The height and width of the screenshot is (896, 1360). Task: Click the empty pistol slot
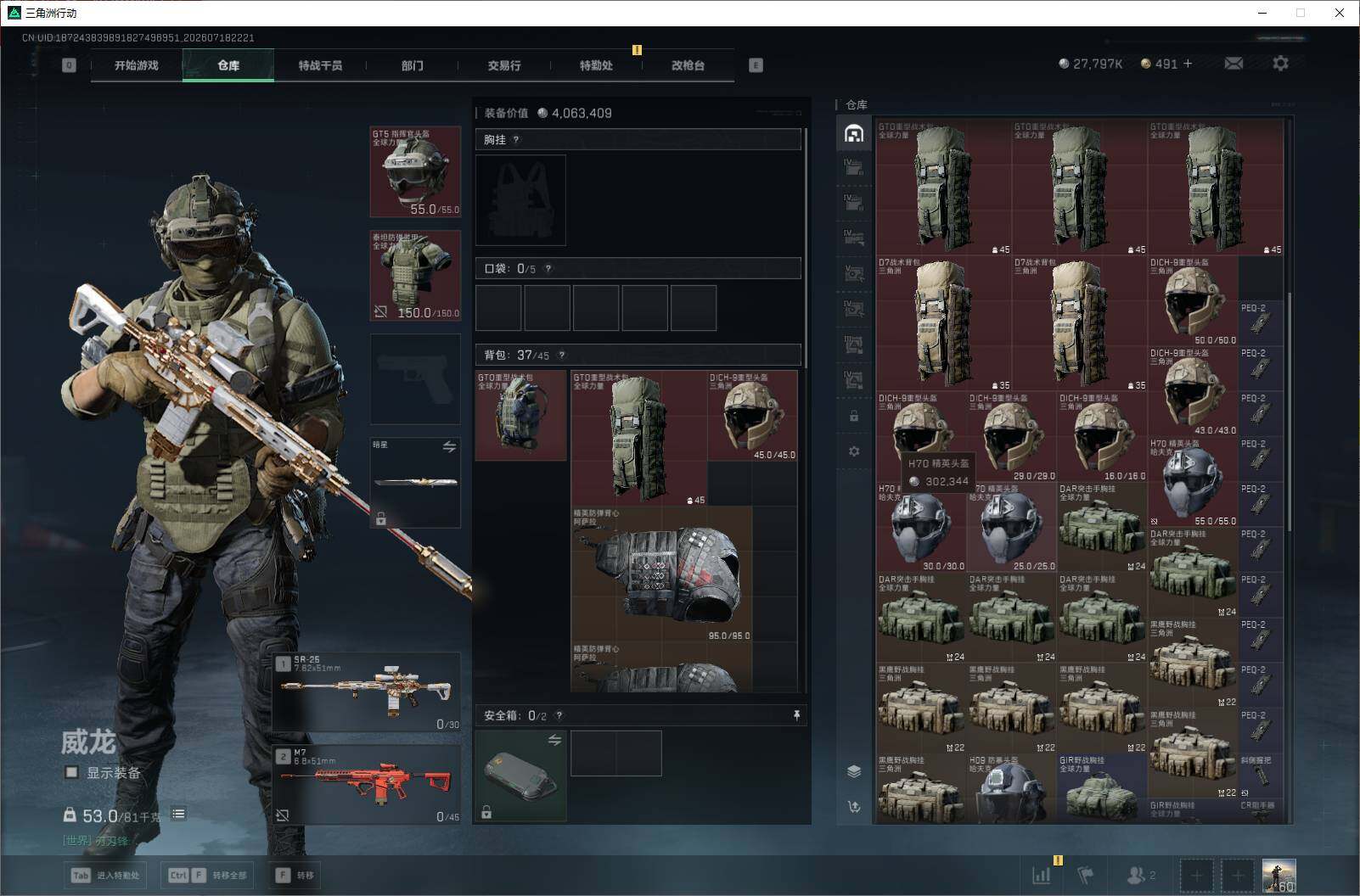(415, 379)
